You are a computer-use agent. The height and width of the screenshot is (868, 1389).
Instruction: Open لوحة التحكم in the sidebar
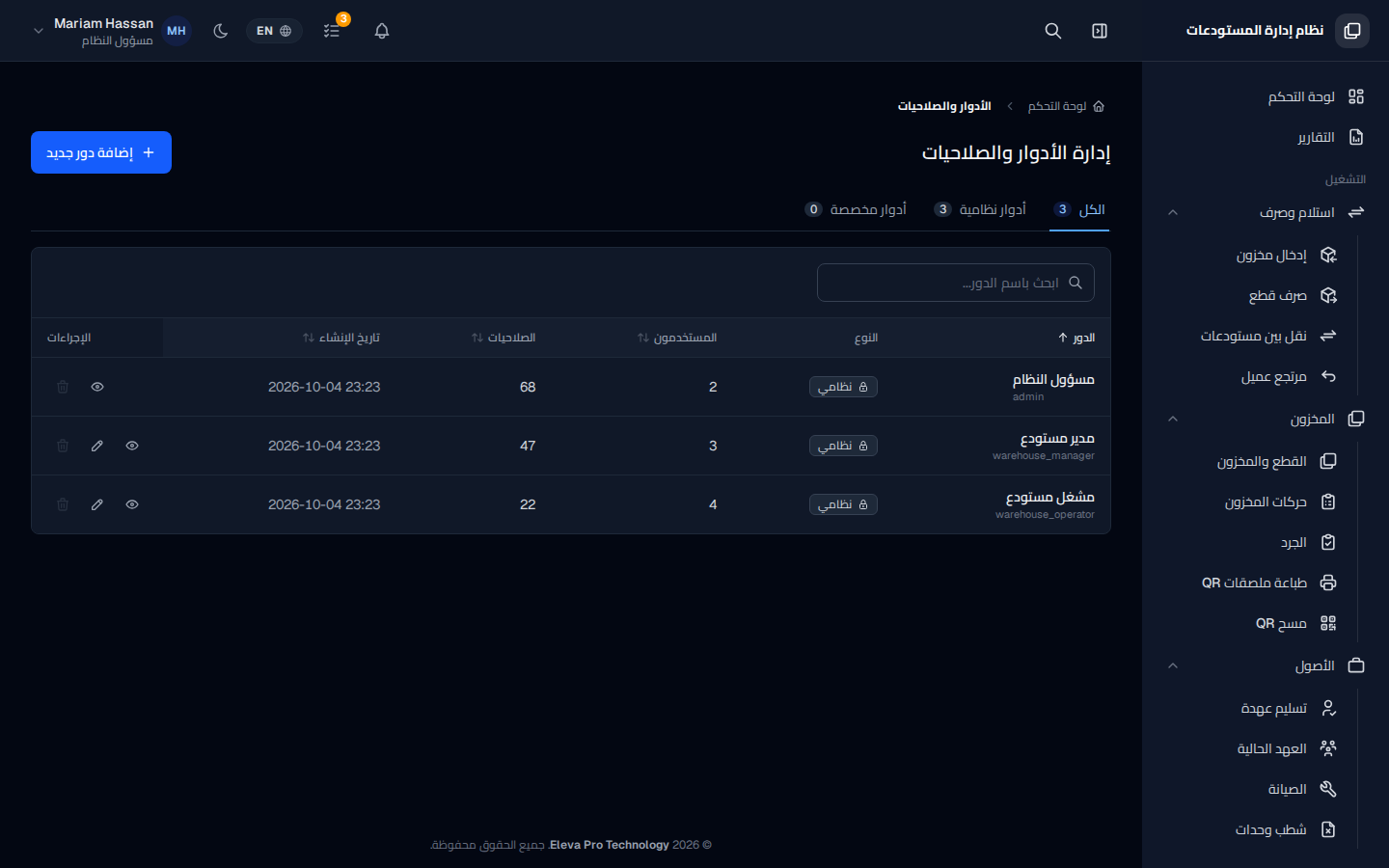point(1266,96)
